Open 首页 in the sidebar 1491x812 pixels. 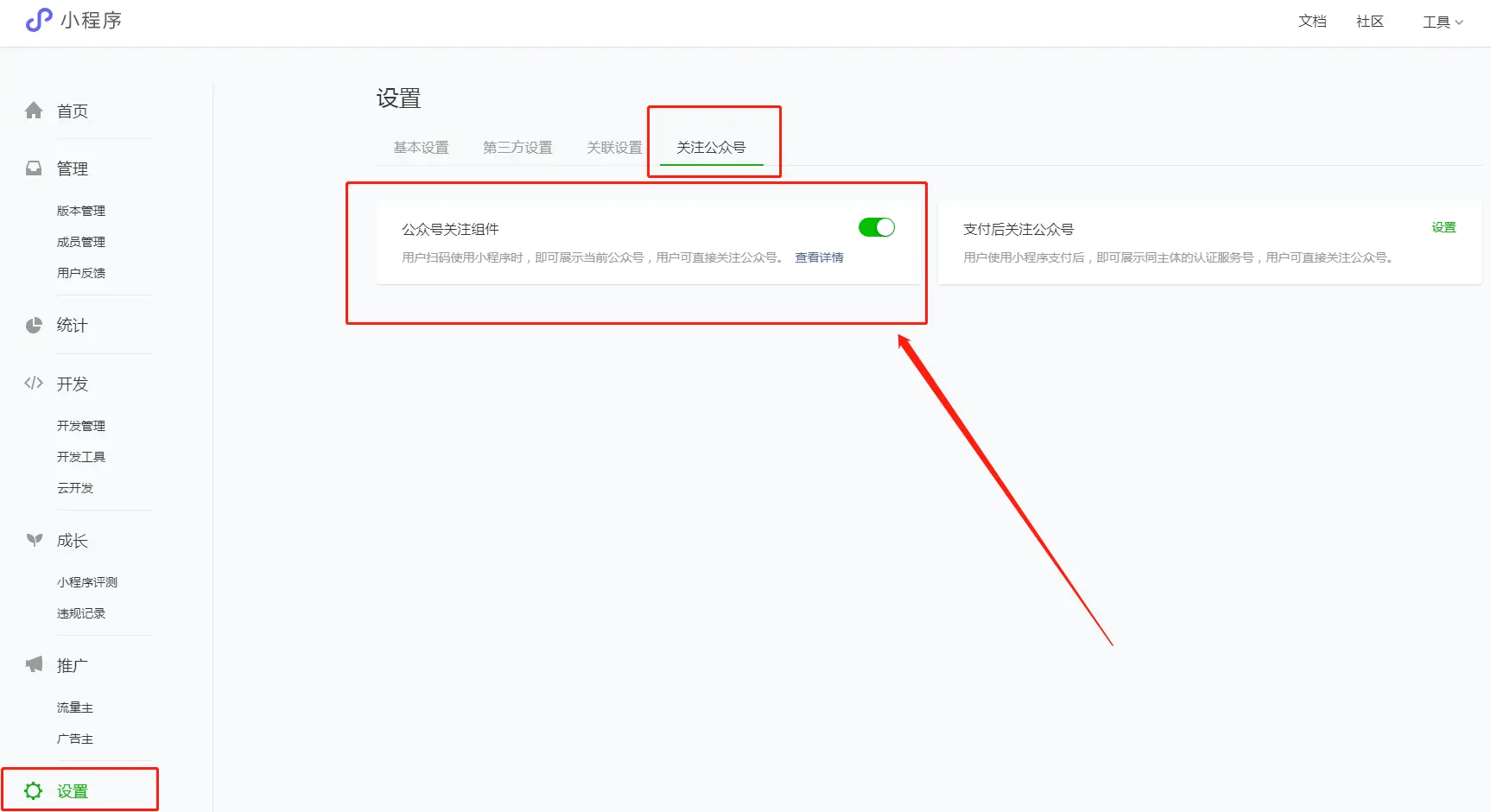click(x=73, y=111)
